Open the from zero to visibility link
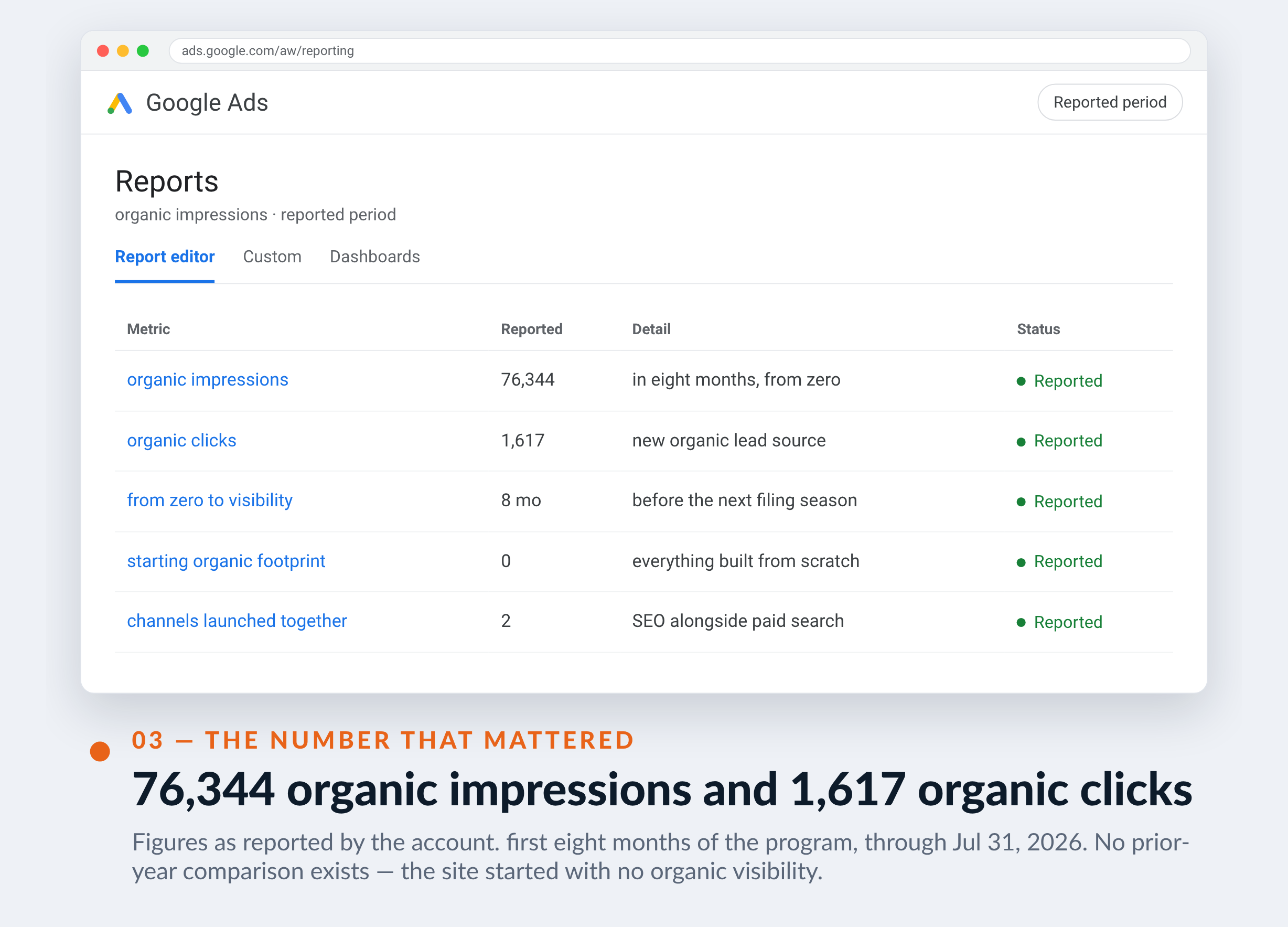 210,500
